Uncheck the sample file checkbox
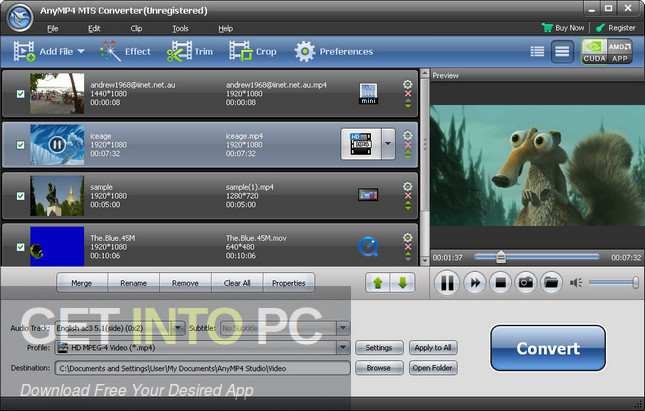Viewport: 645px width, 411px height. tap(20, 196)
